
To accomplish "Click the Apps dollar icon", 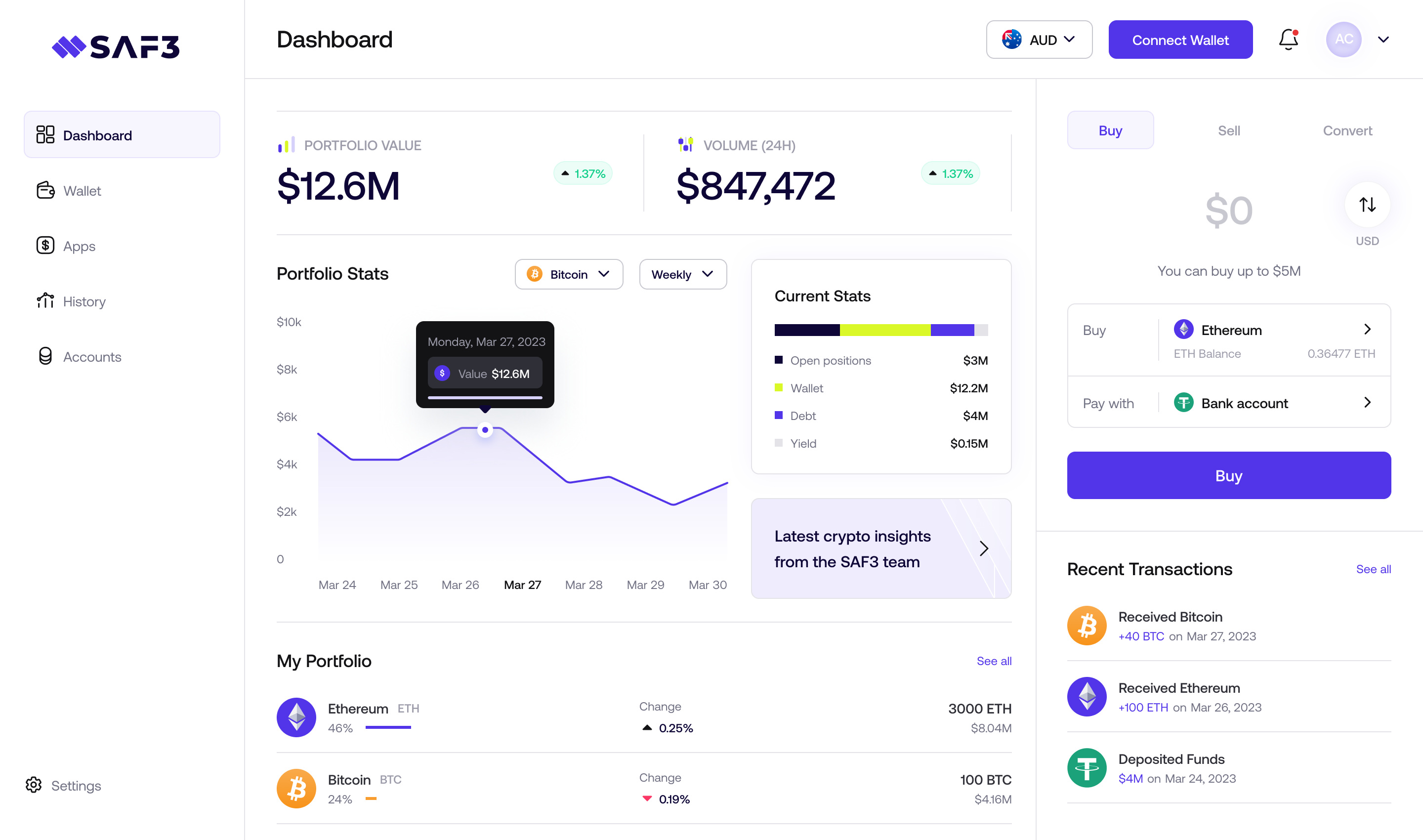I will coord(45,246).
